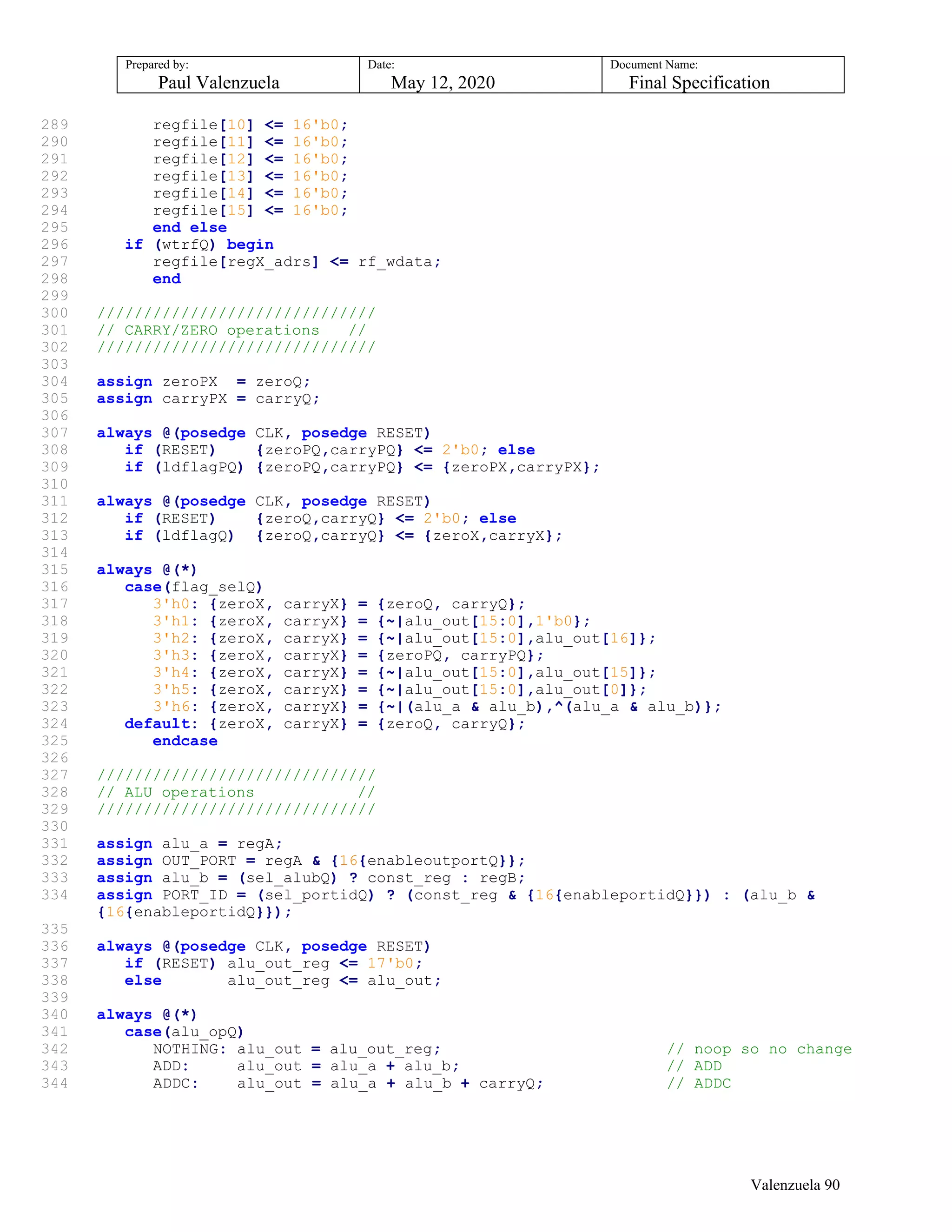Click the 'Prepared by:' header label
This screenshot has height=1232, width=952.
tap(157, 64)
